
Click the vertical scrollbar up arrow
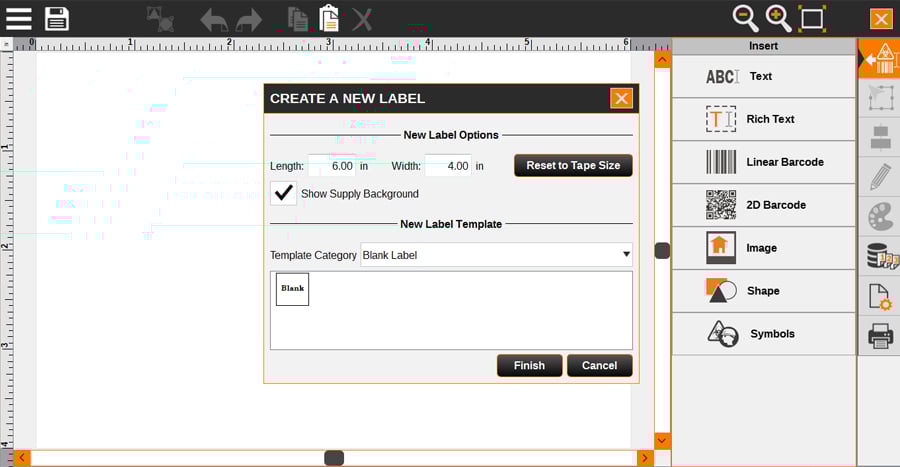coord(662,59)
